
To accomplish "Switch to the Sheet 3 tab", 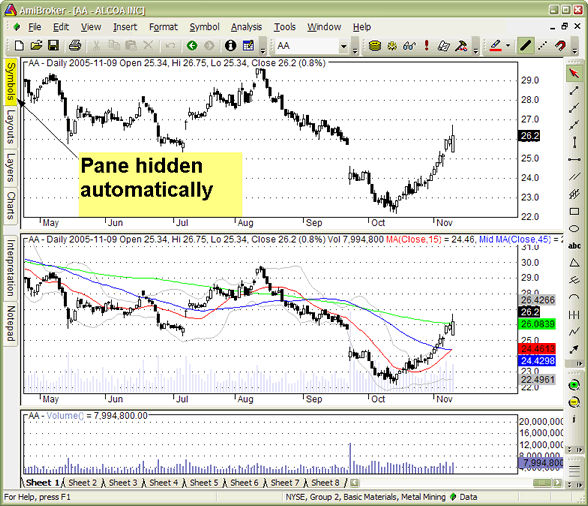I will 123,483.
